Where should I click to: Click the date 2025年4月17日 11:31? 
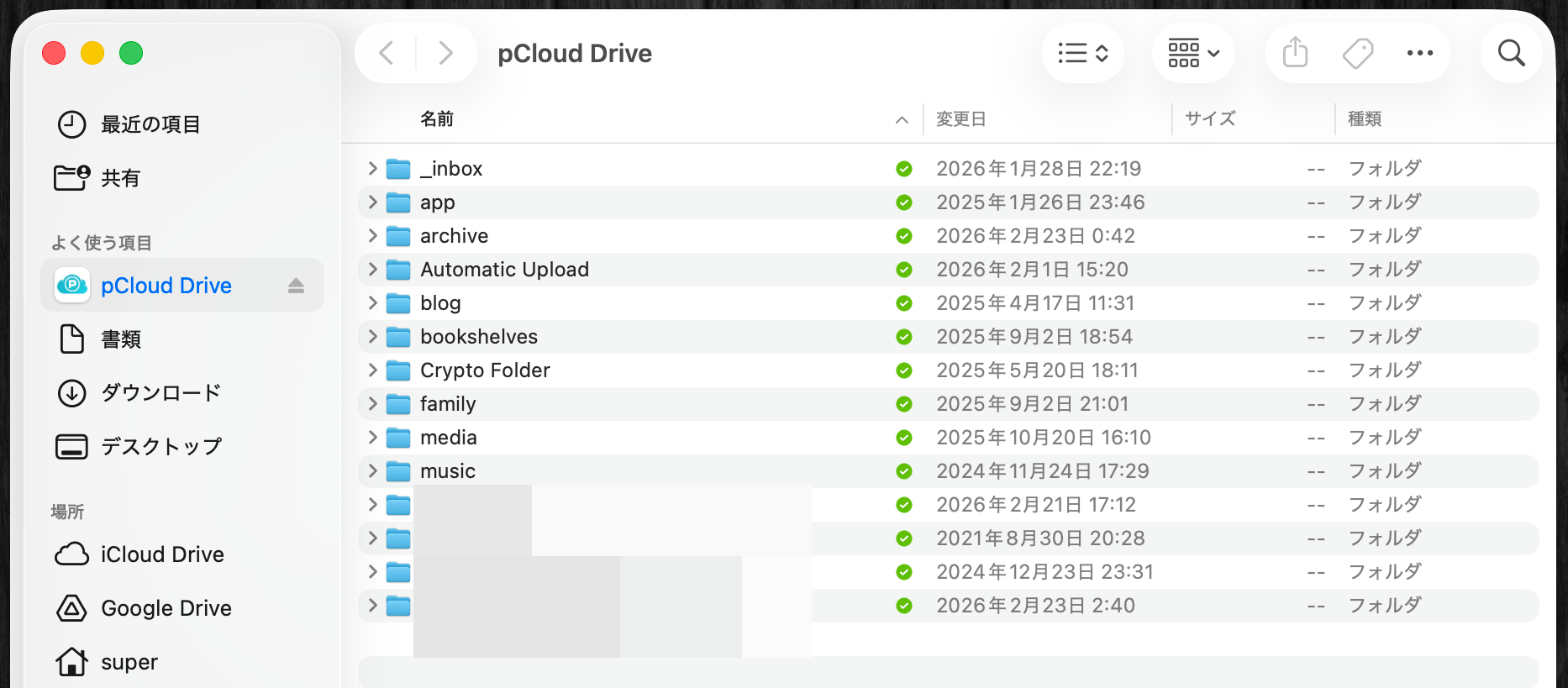coord(1035,303)
